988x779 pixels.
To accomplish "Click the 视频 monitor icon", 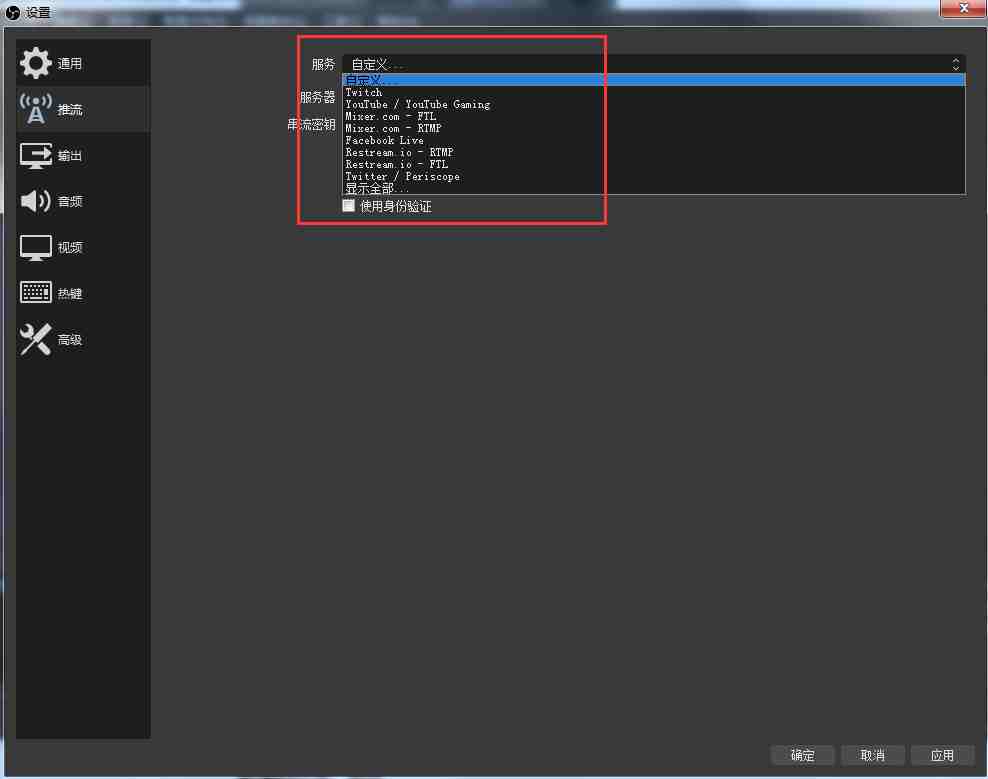I will (x=35, y=248).
